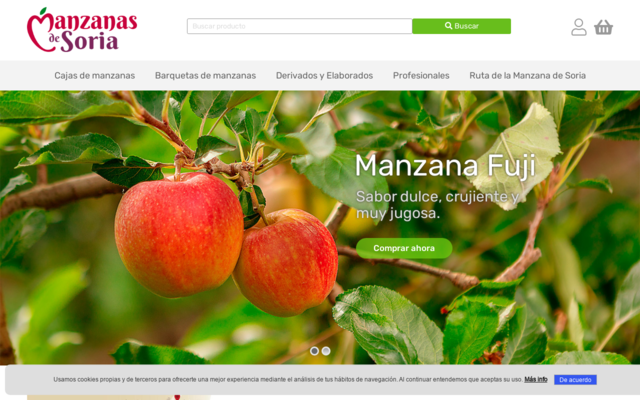Click the product thumbnail below cookie bar

118,397
